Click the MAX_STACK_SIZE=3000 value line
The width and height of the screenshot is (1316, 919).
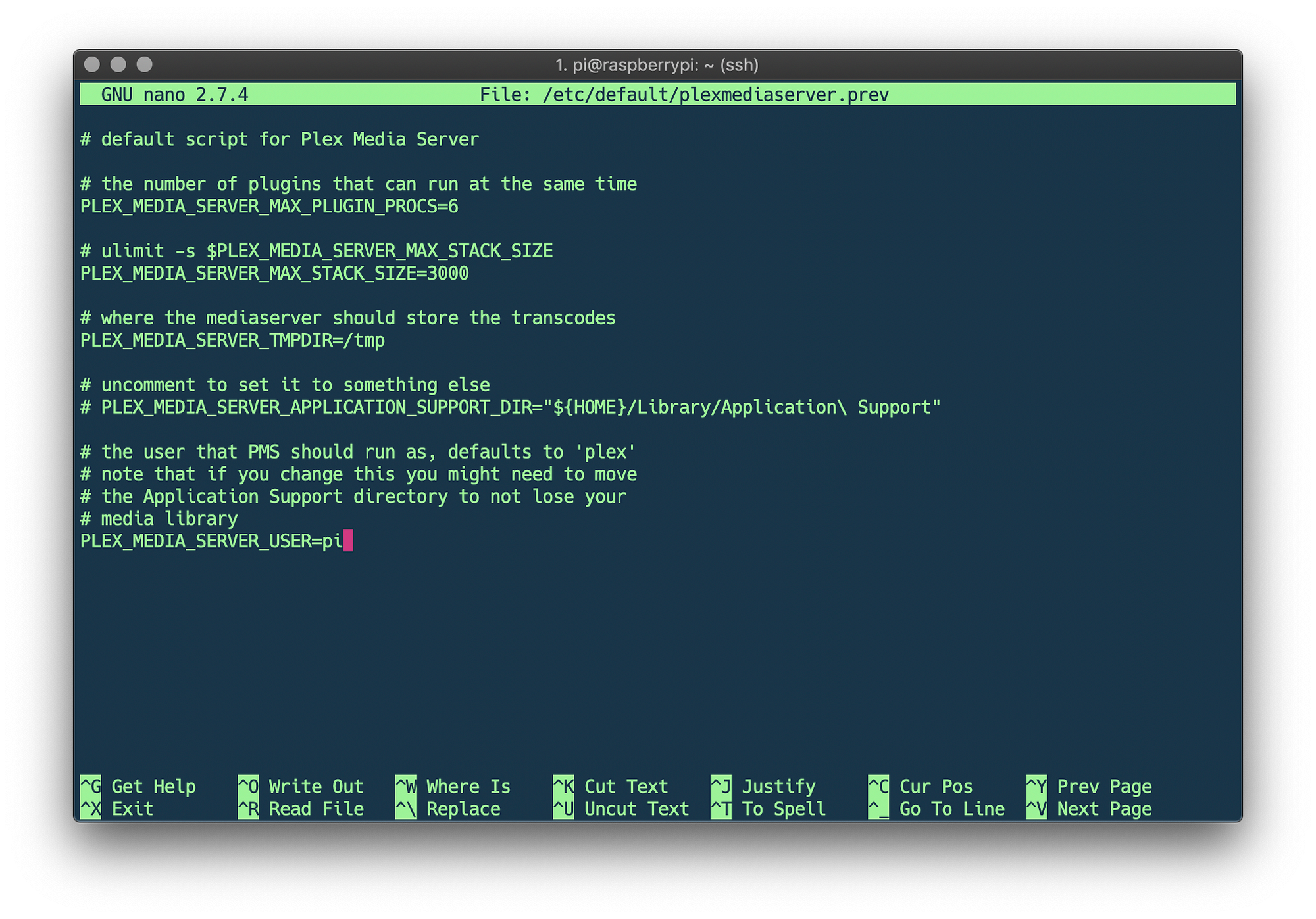coord(274,273)
